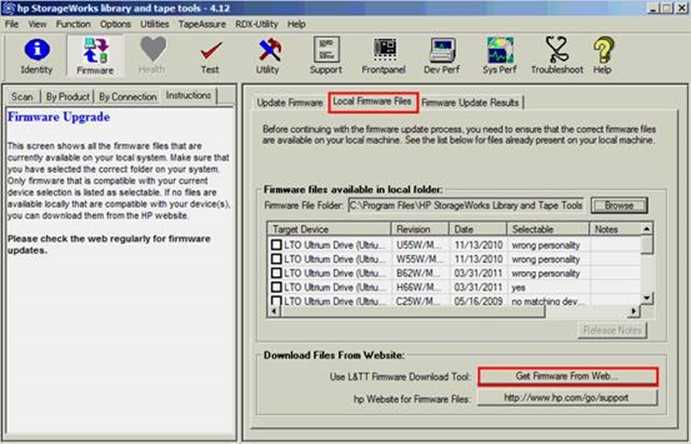Open the TapeAssure menu

pos(202,24)
